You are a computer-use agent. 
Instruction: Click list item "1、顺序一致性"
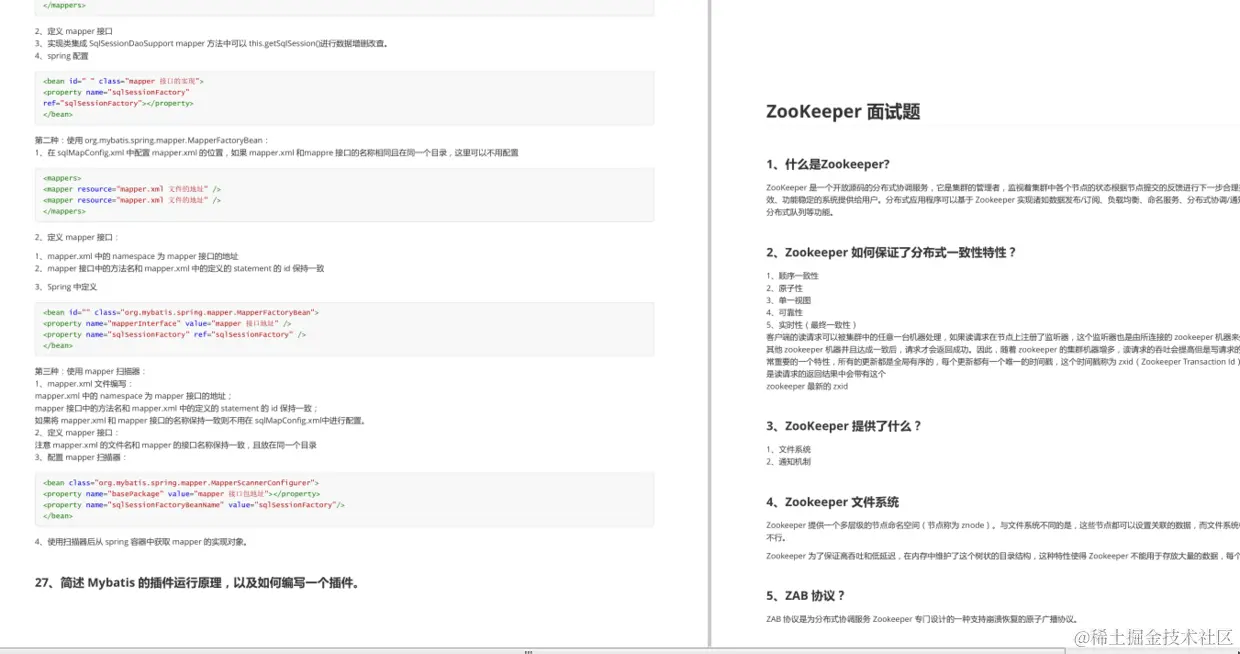(792, 276)
